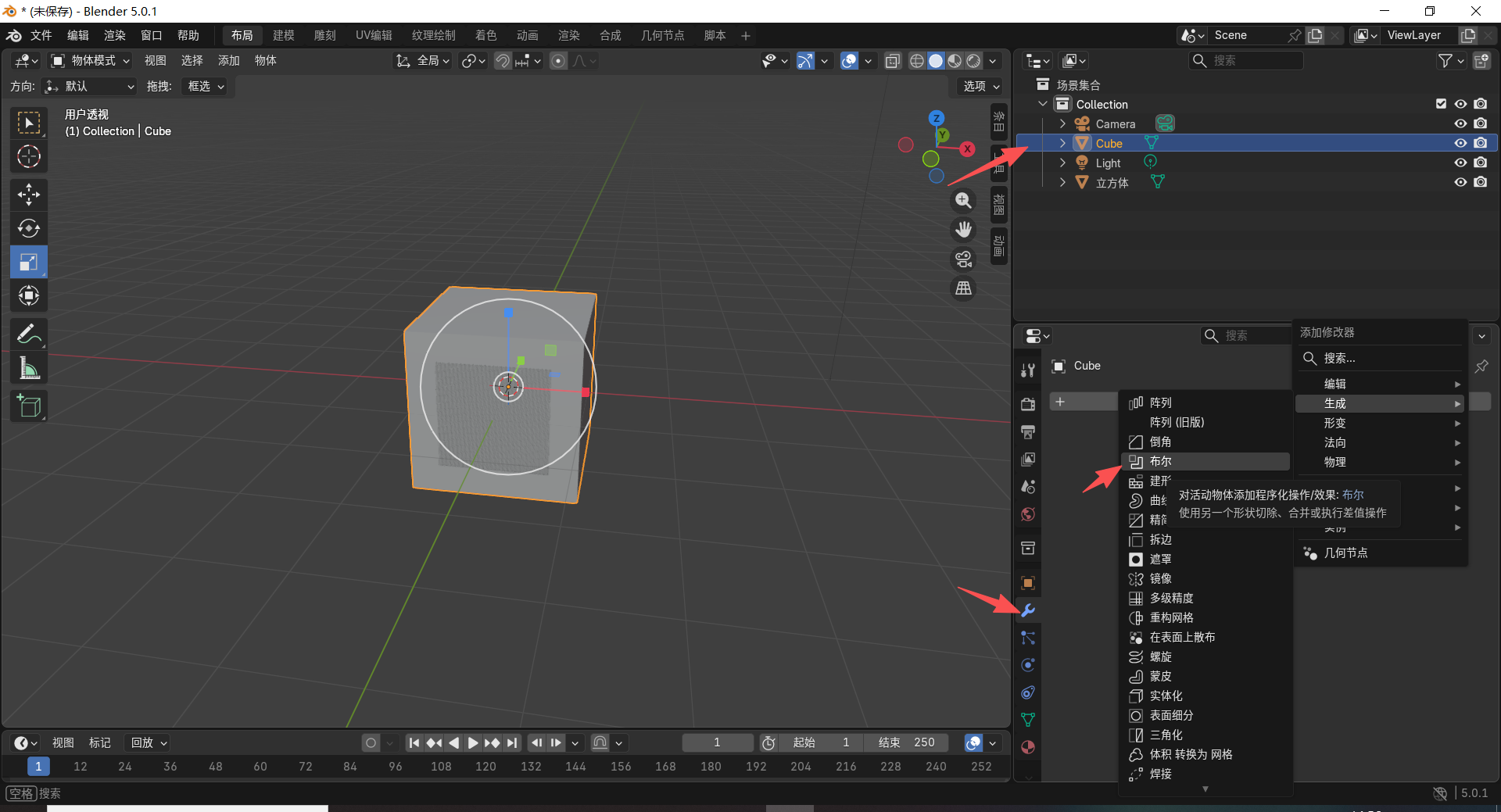Image resolution: width=1501 pixels, height=812 pixels.
Task: Expand the Camera tree row
Action: 1062,123
